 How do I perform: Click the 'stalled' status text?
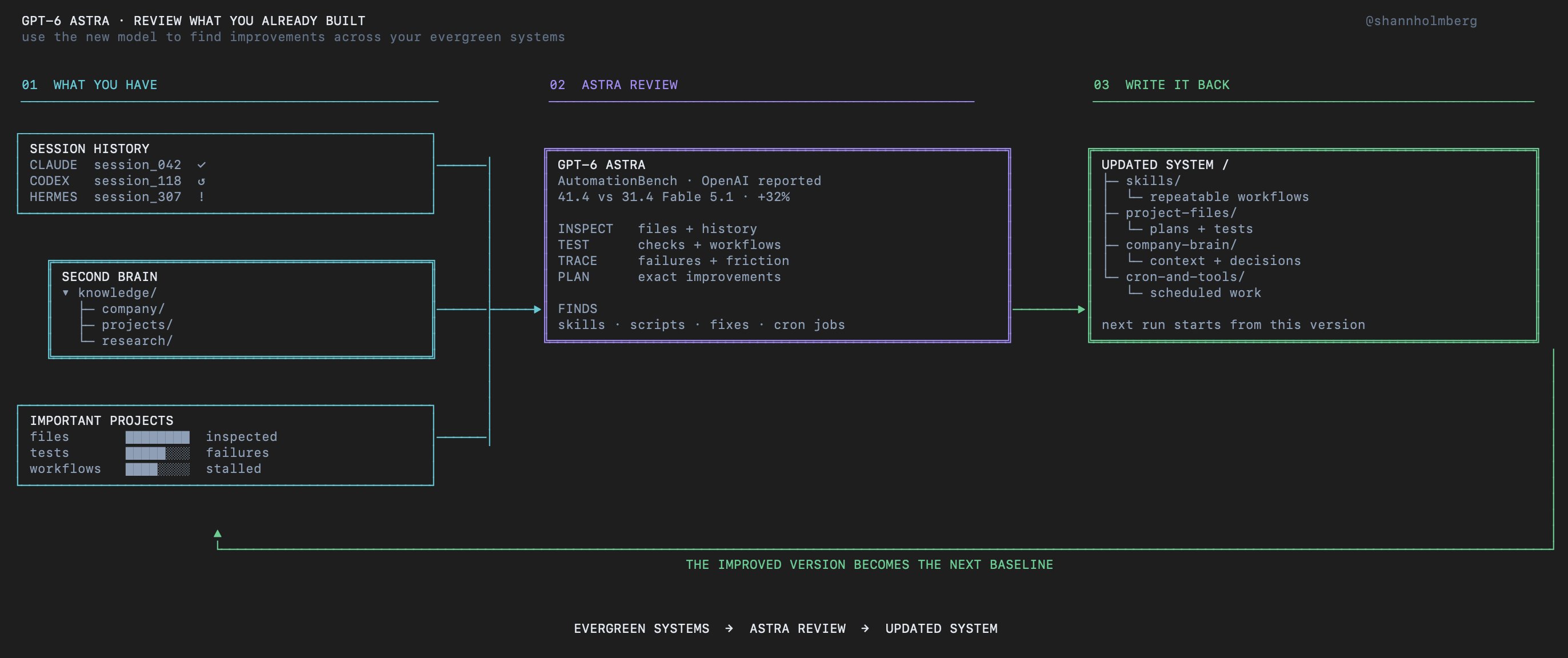click(x=234, y=469)
